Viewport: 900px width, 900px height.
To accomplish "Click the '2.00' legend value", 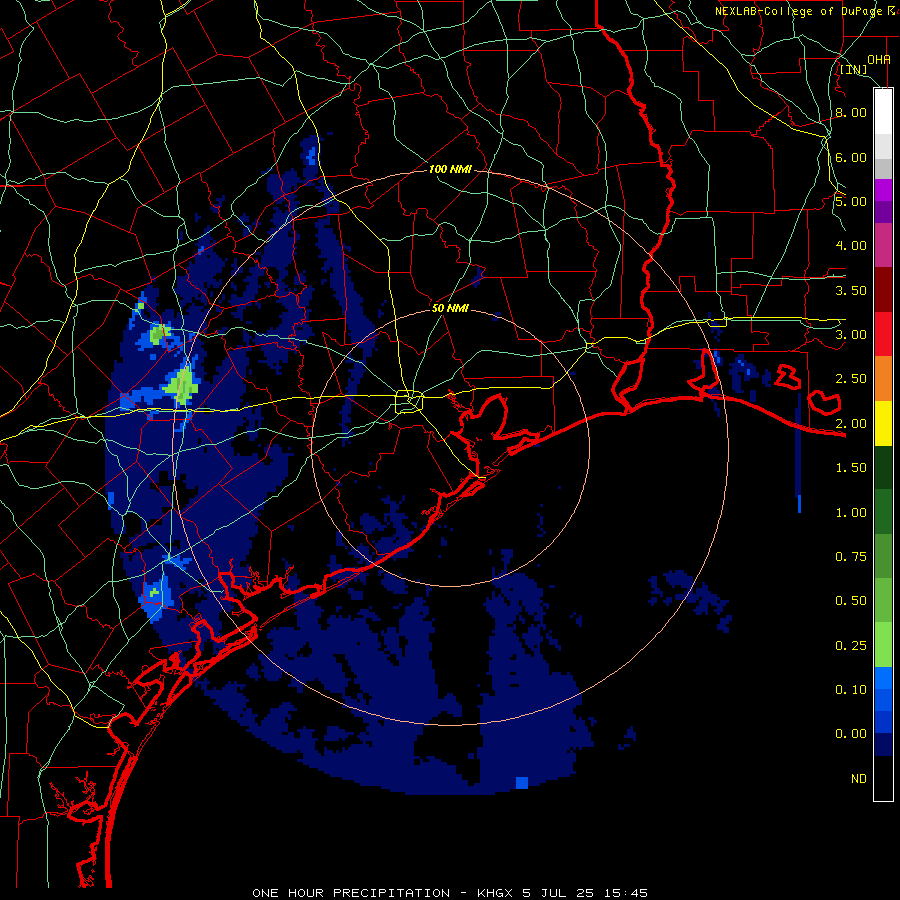I will pyautogui.click(x=851, y=424).
